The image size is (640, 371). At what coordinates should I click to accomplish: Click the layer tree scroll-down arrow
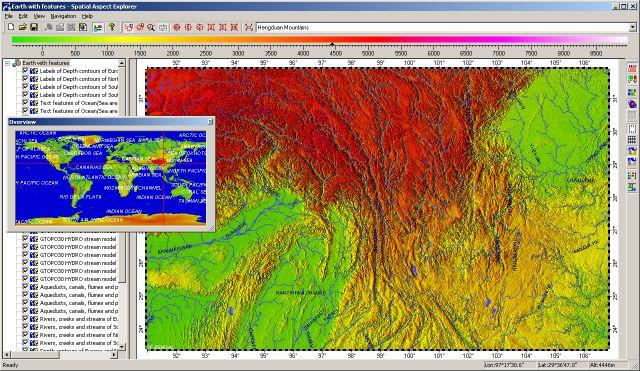click(122, 347)
